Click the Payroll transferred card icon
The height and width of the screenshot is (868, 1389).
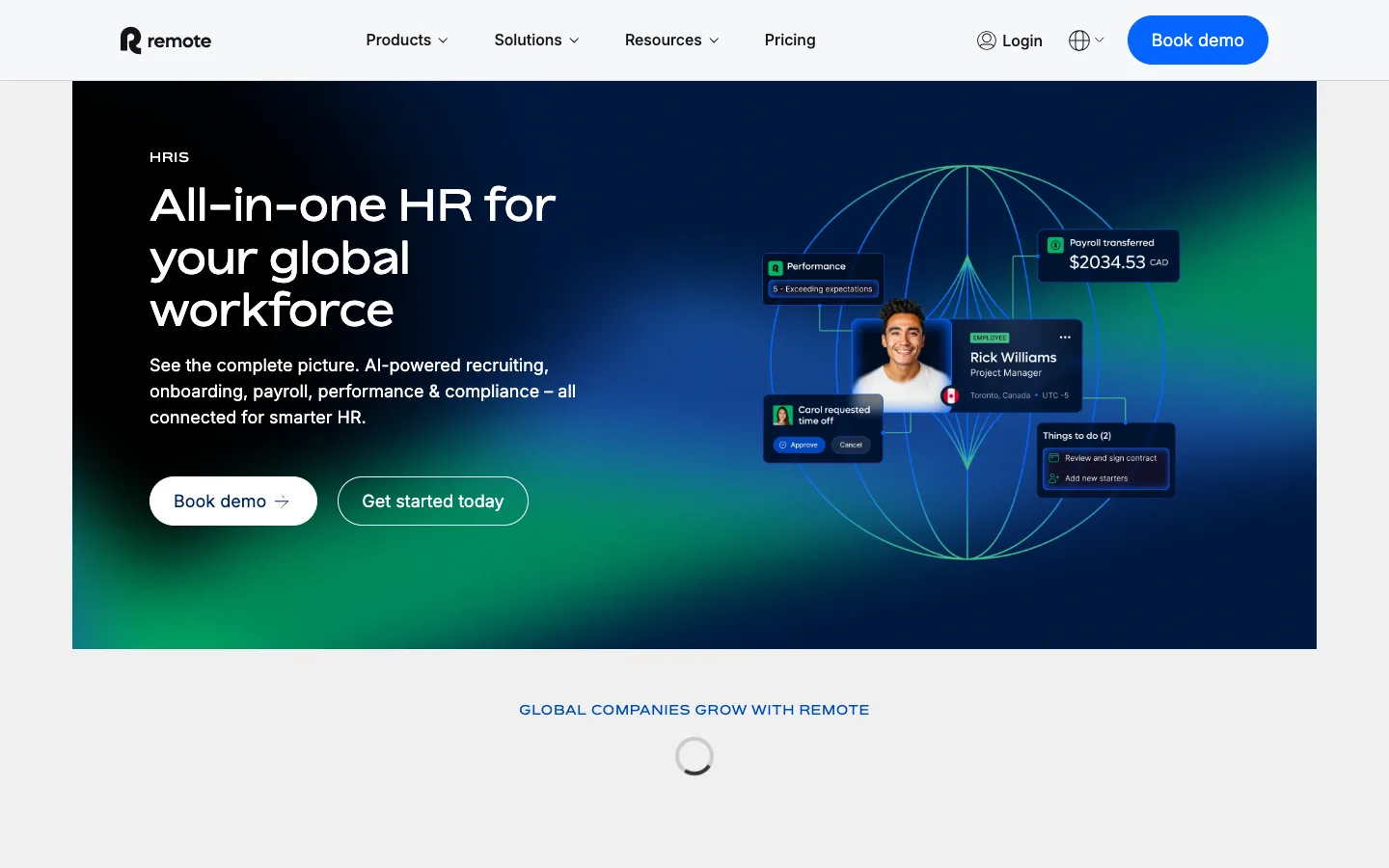pos(1055,244)
